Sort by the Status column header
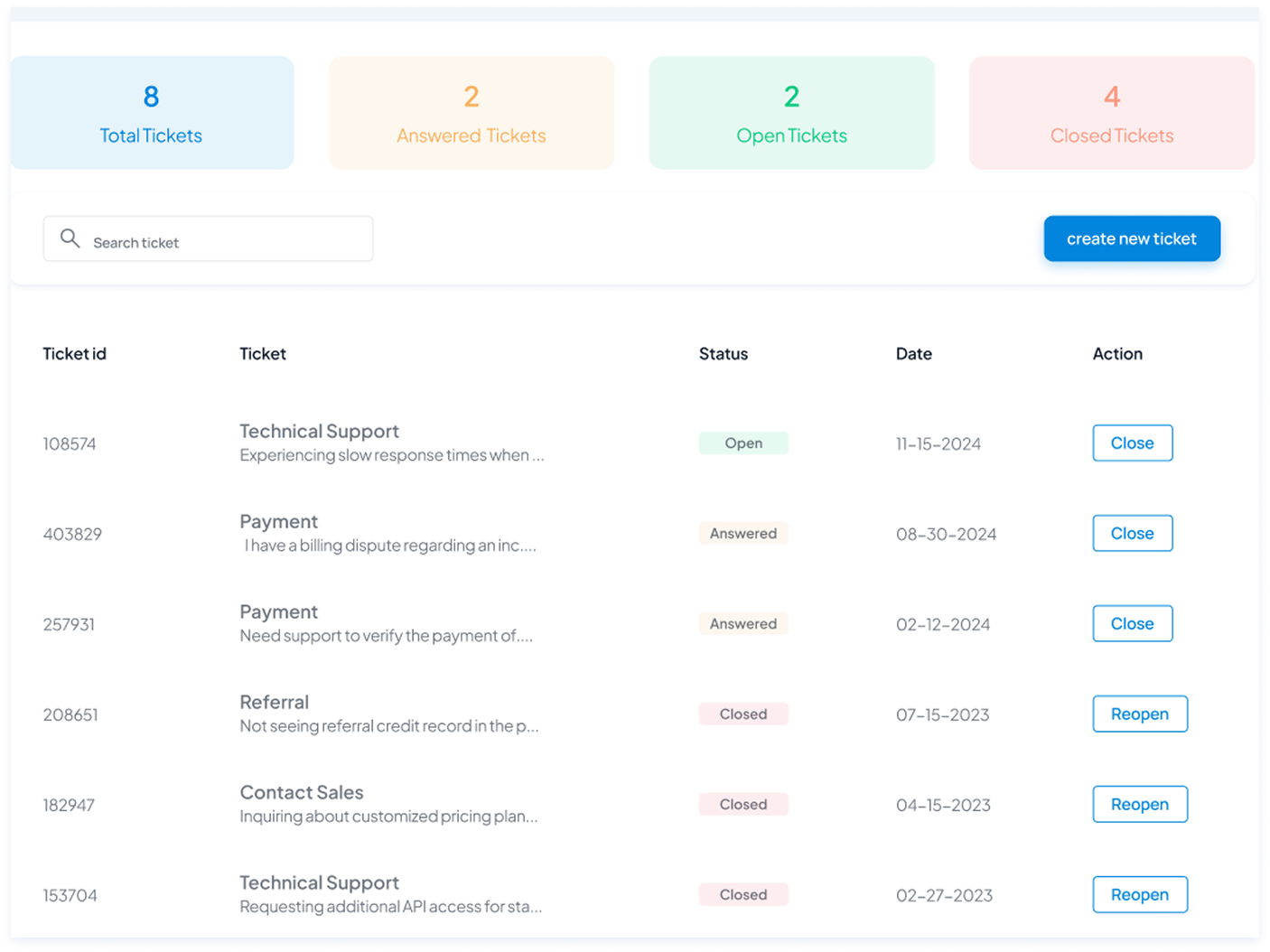 (x=723, y=354)
